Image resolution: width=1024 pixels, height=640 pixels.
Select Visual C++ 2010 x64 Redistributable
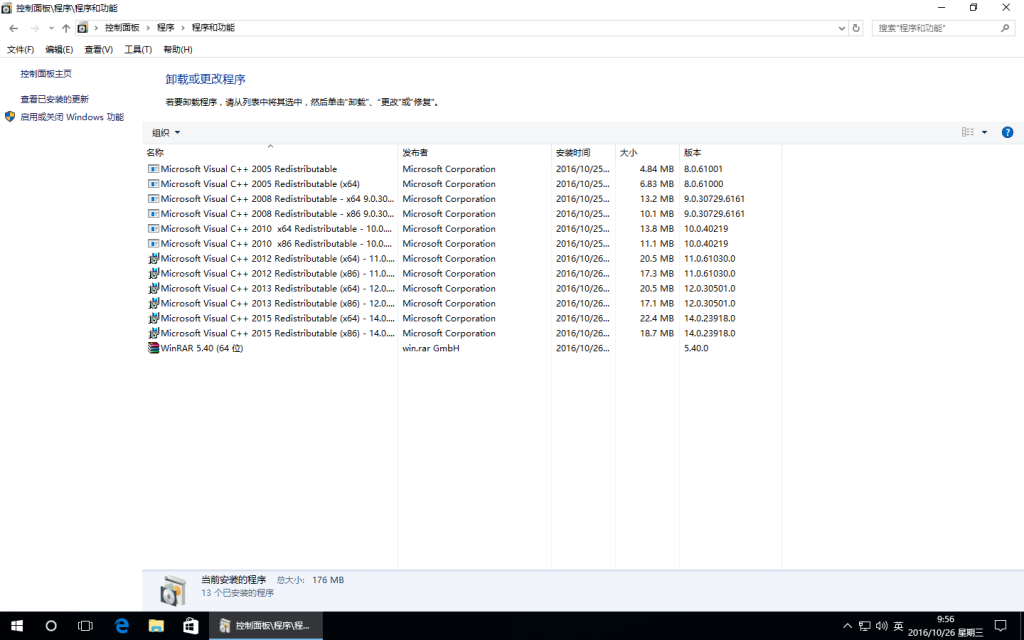coord(463,229)
